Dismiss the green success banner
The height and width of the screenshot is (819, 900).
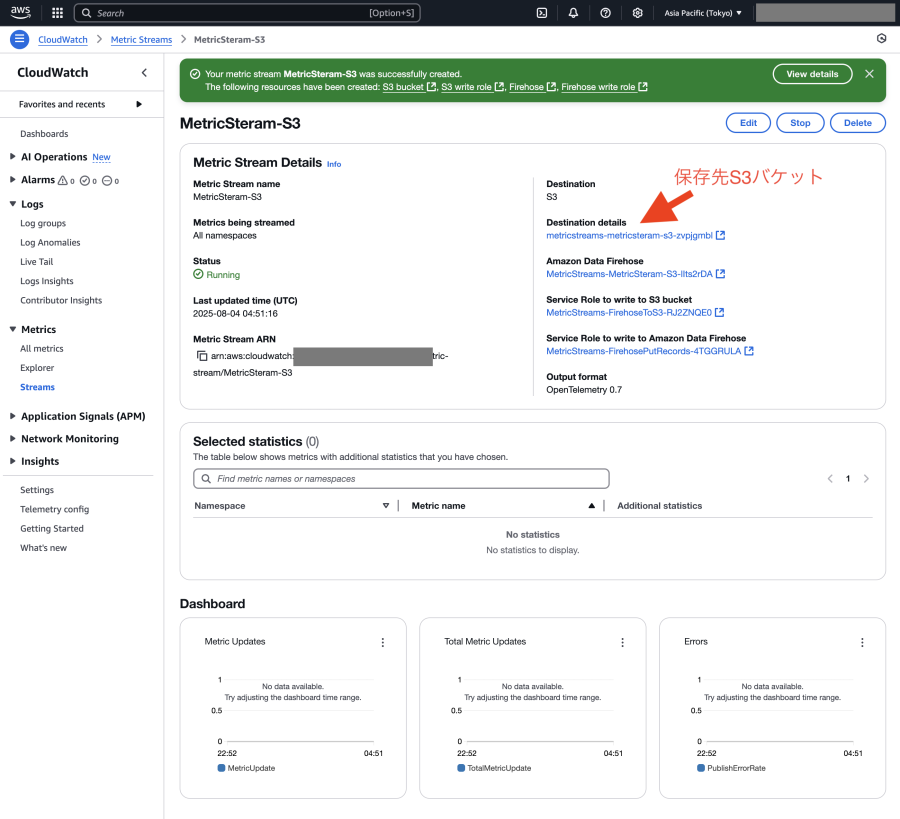click(x=870, y=73)
